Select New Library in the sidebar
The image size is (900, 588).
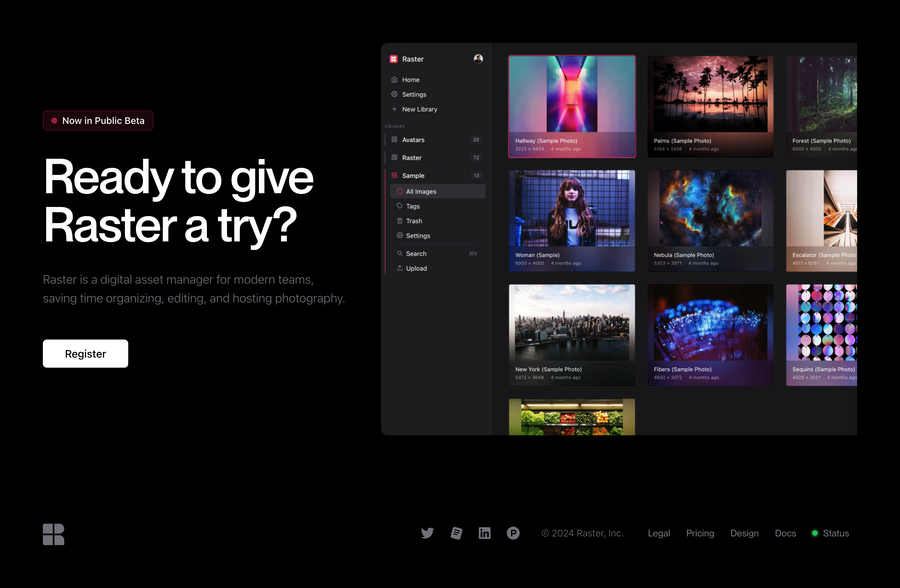(x=418, y=109)
